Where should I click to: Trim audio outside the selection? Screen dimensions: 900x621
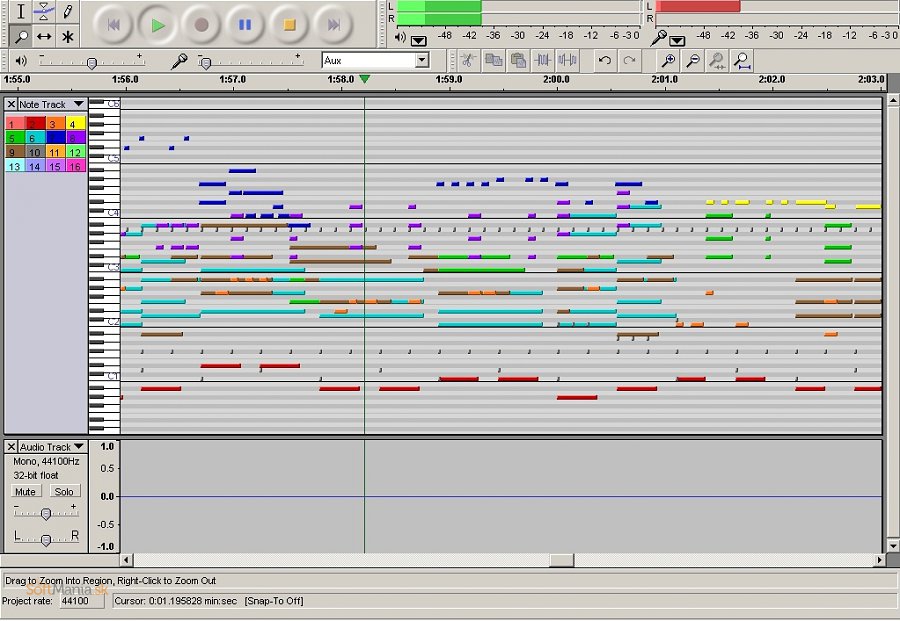[x=542, y=60]
